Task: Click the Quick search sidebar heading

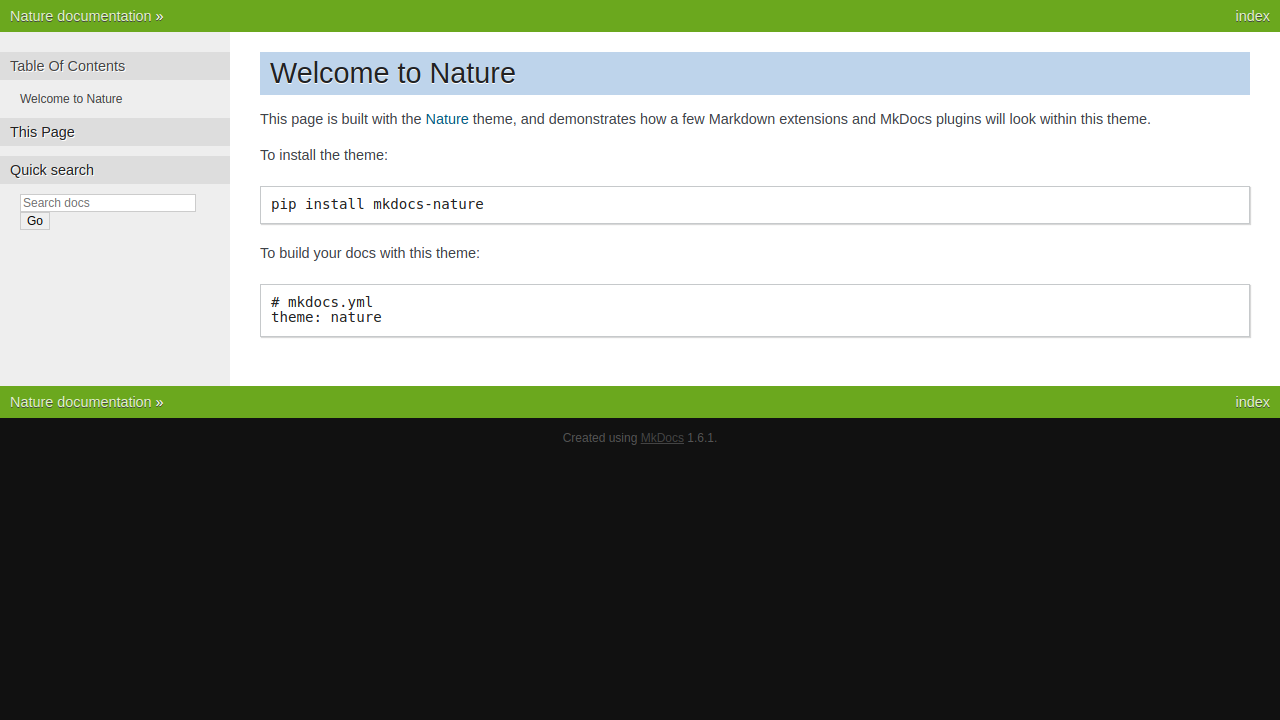Action: pos(115,170)
